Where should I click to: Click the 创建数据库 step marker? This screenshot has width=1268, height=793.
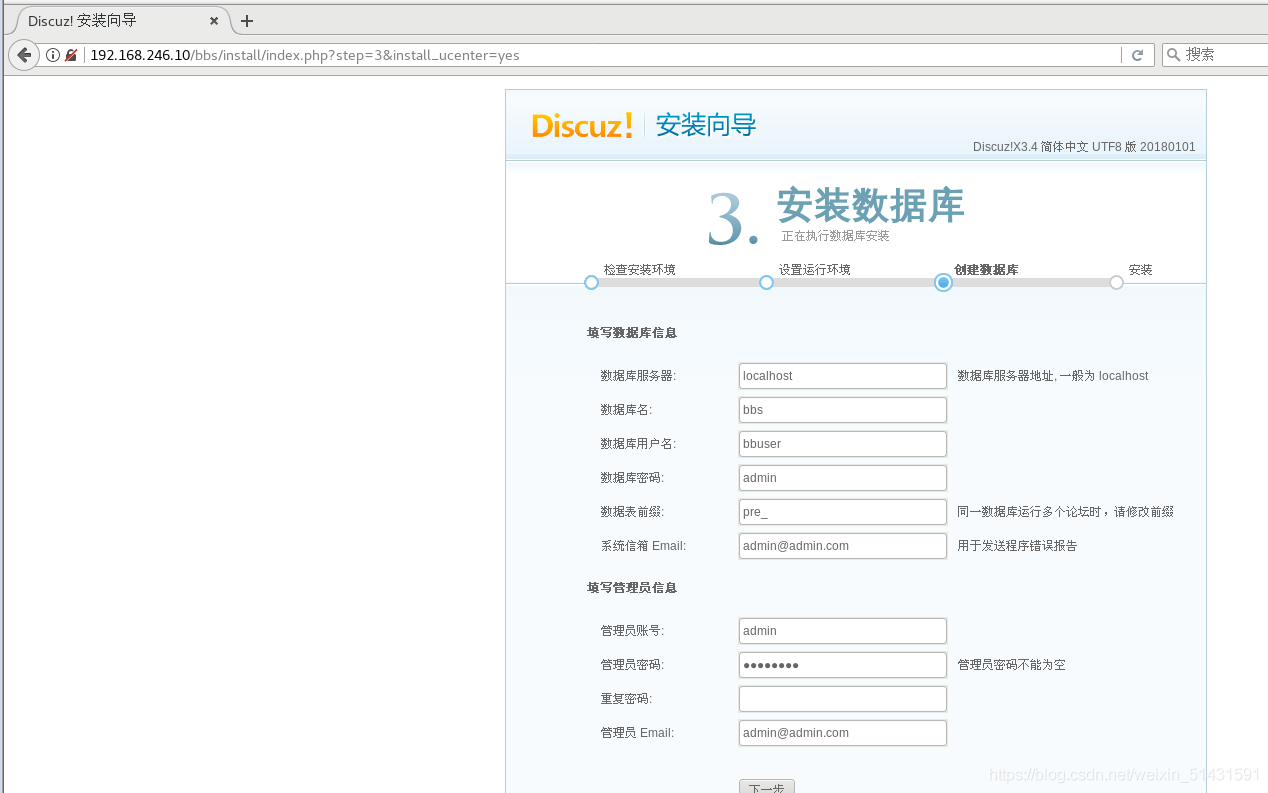[943, 283]
